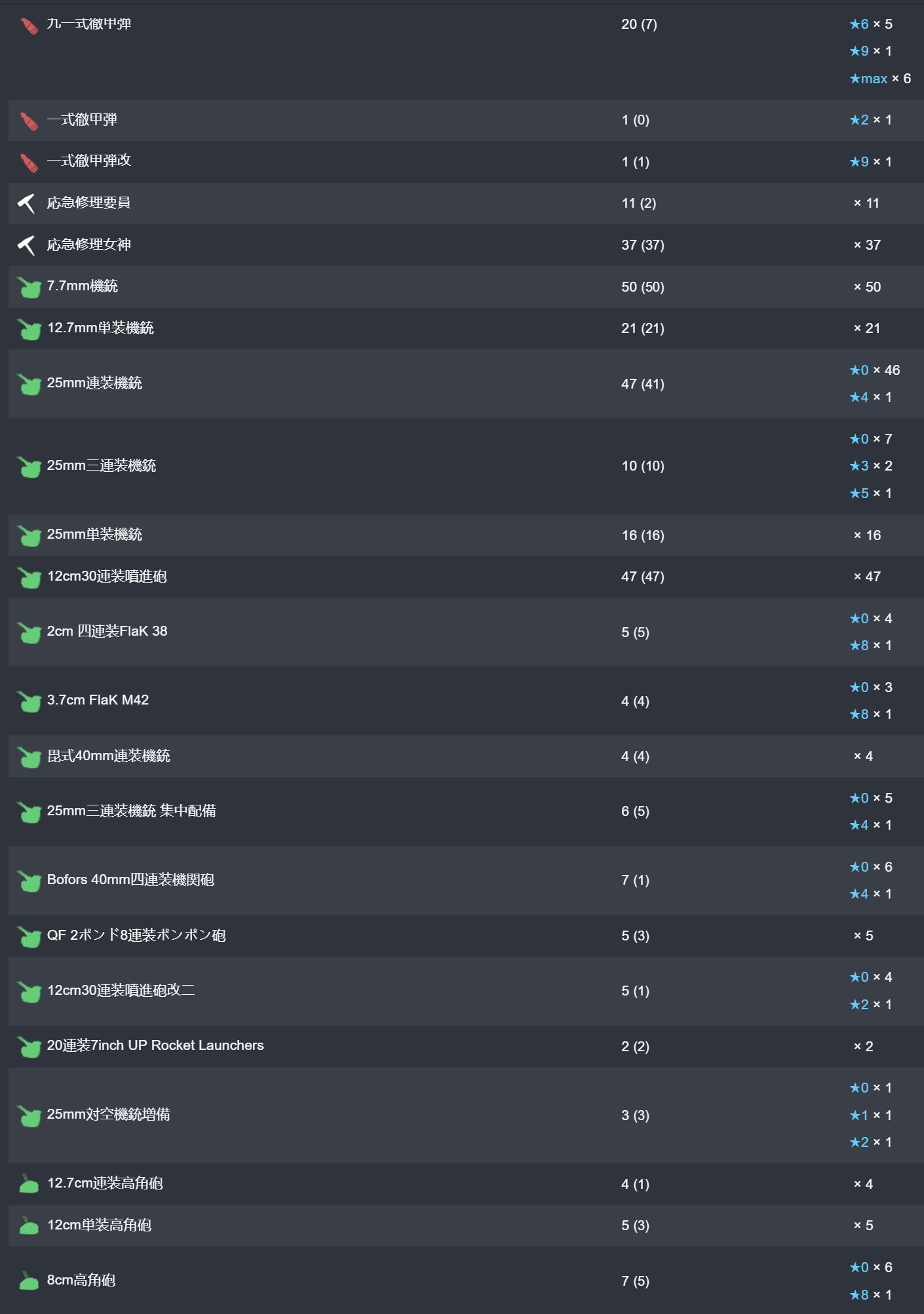Click the 12.7cm連装高角砲 turret icon
Viewport: 924px width, 1314px height.
pyautogui.click(x=29, y=1184)
